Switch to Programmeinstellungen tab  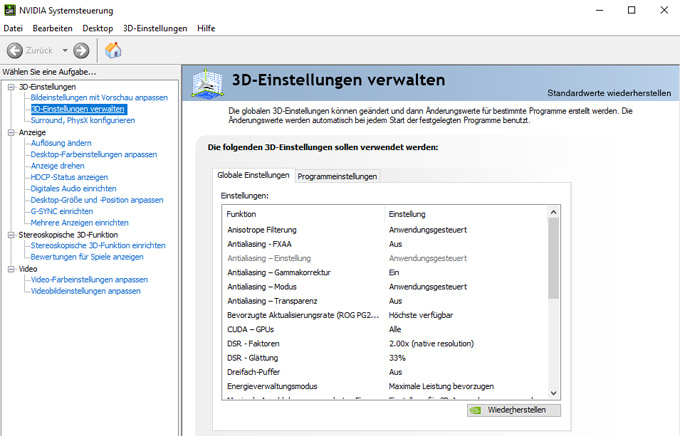pos(337,177)
